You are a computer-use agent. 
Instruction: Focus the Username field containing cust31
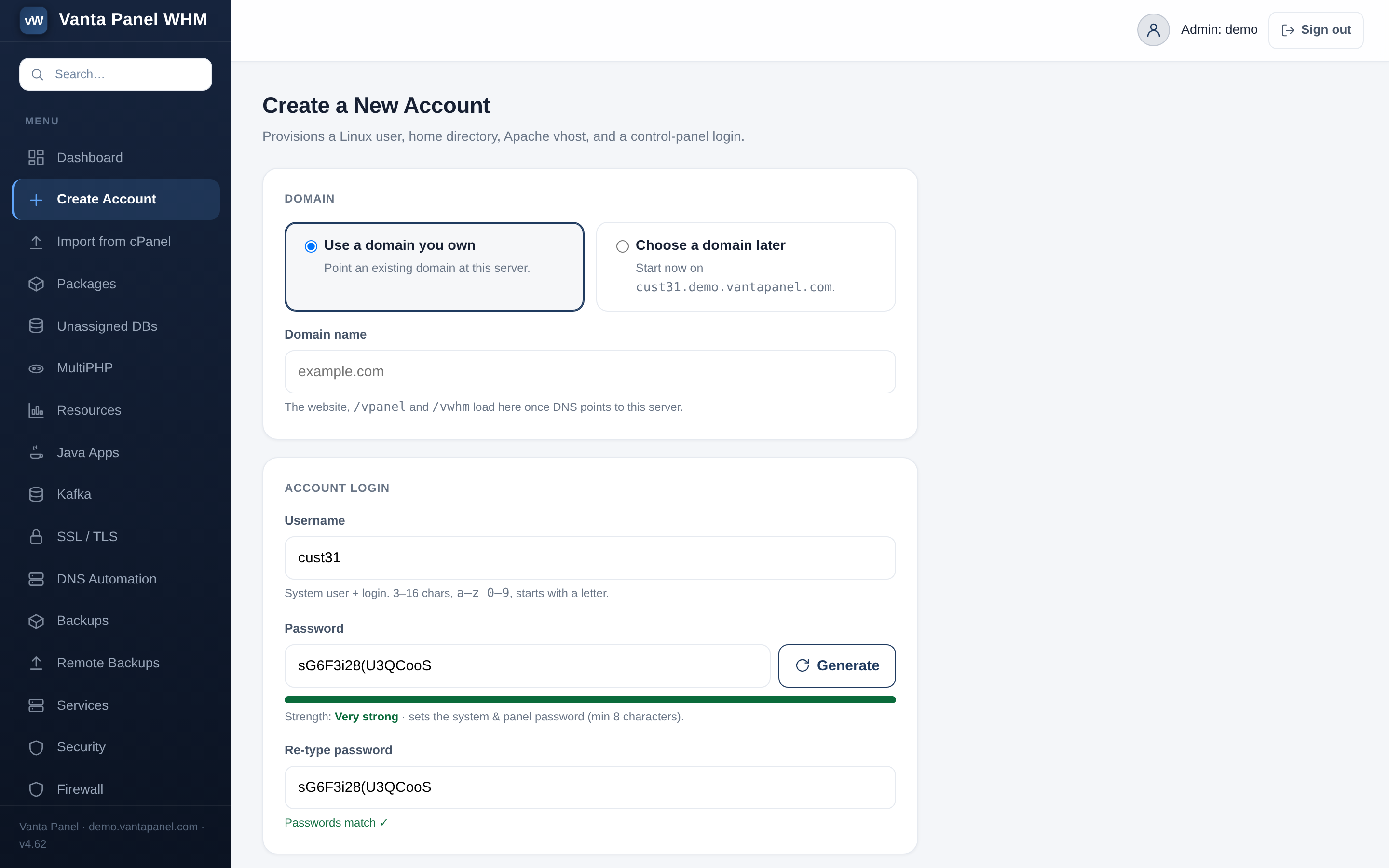point(590,558)
